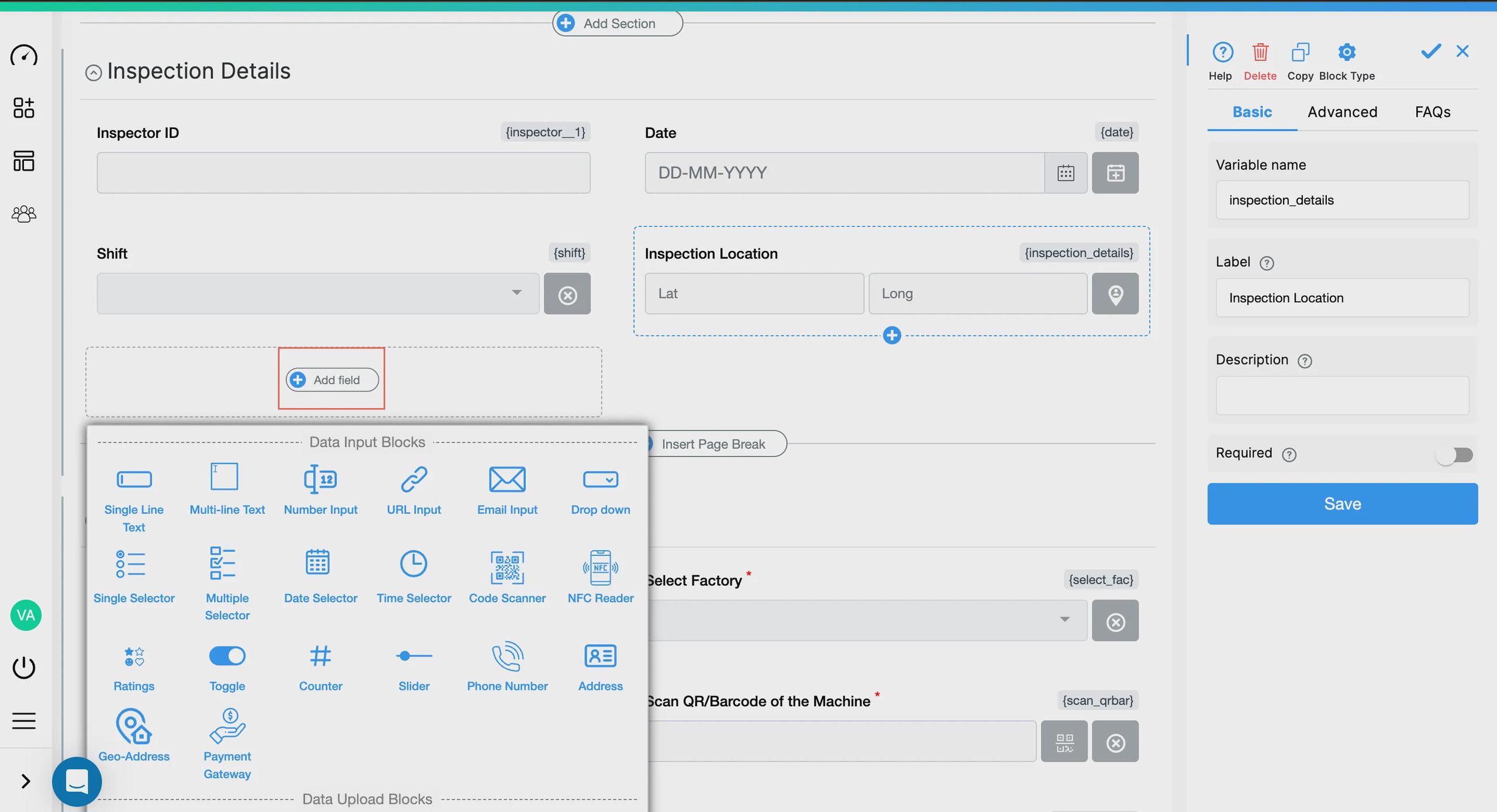1497x812 pixels.
Task: Open the Shift dropdown
Action: [x=318, y=293]
